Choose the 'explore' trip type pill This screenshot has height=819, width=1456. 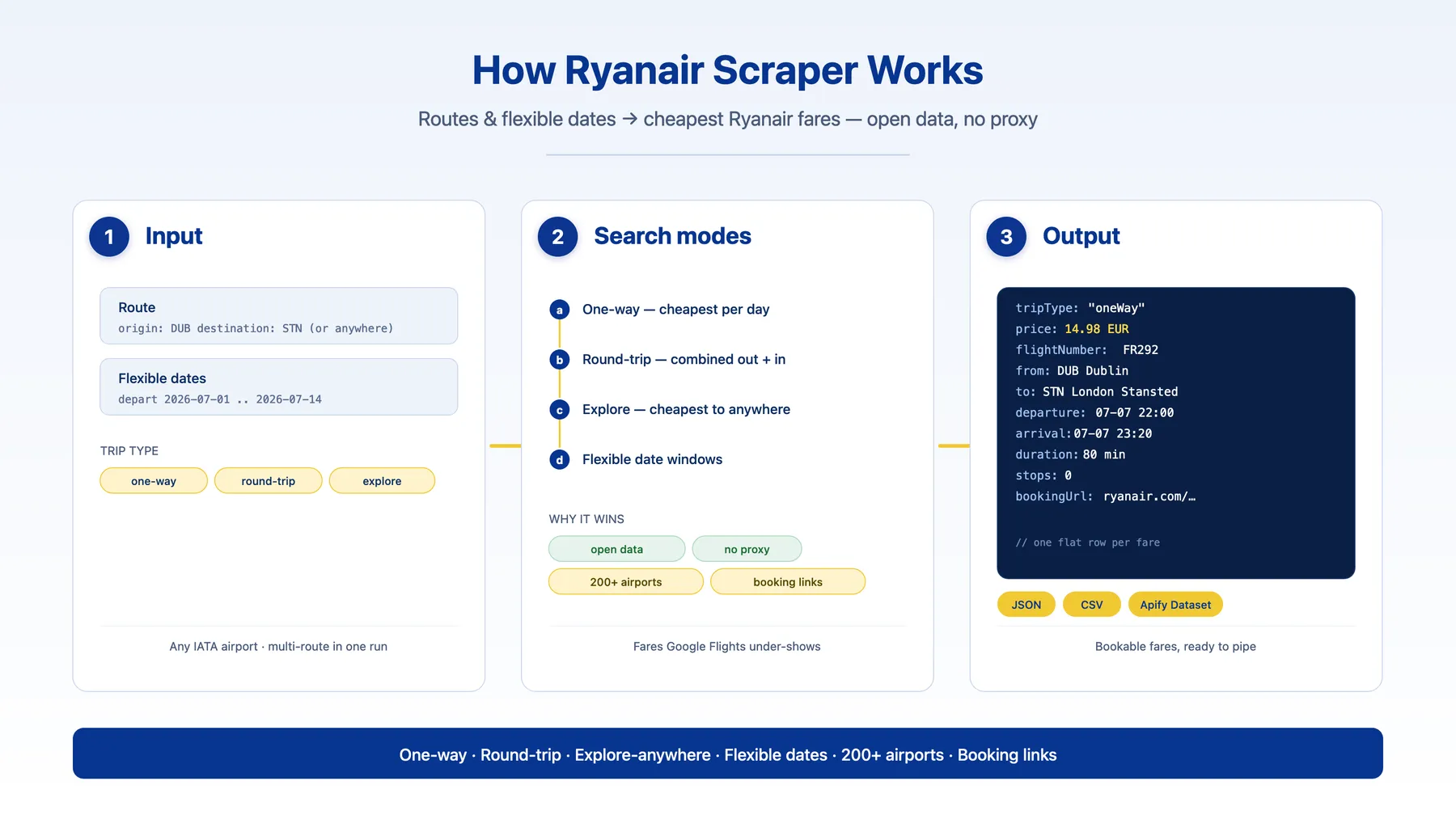click(382, 481)
